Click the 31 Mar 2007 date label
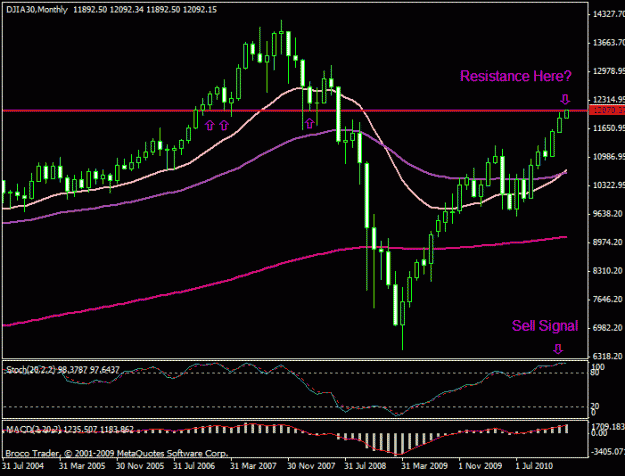 (253, 466)
